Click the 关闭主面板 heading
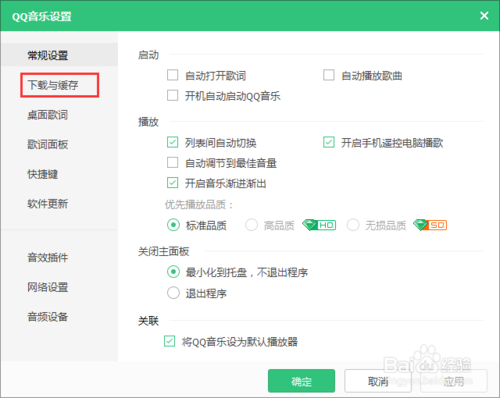 click(x=164, y=251)
